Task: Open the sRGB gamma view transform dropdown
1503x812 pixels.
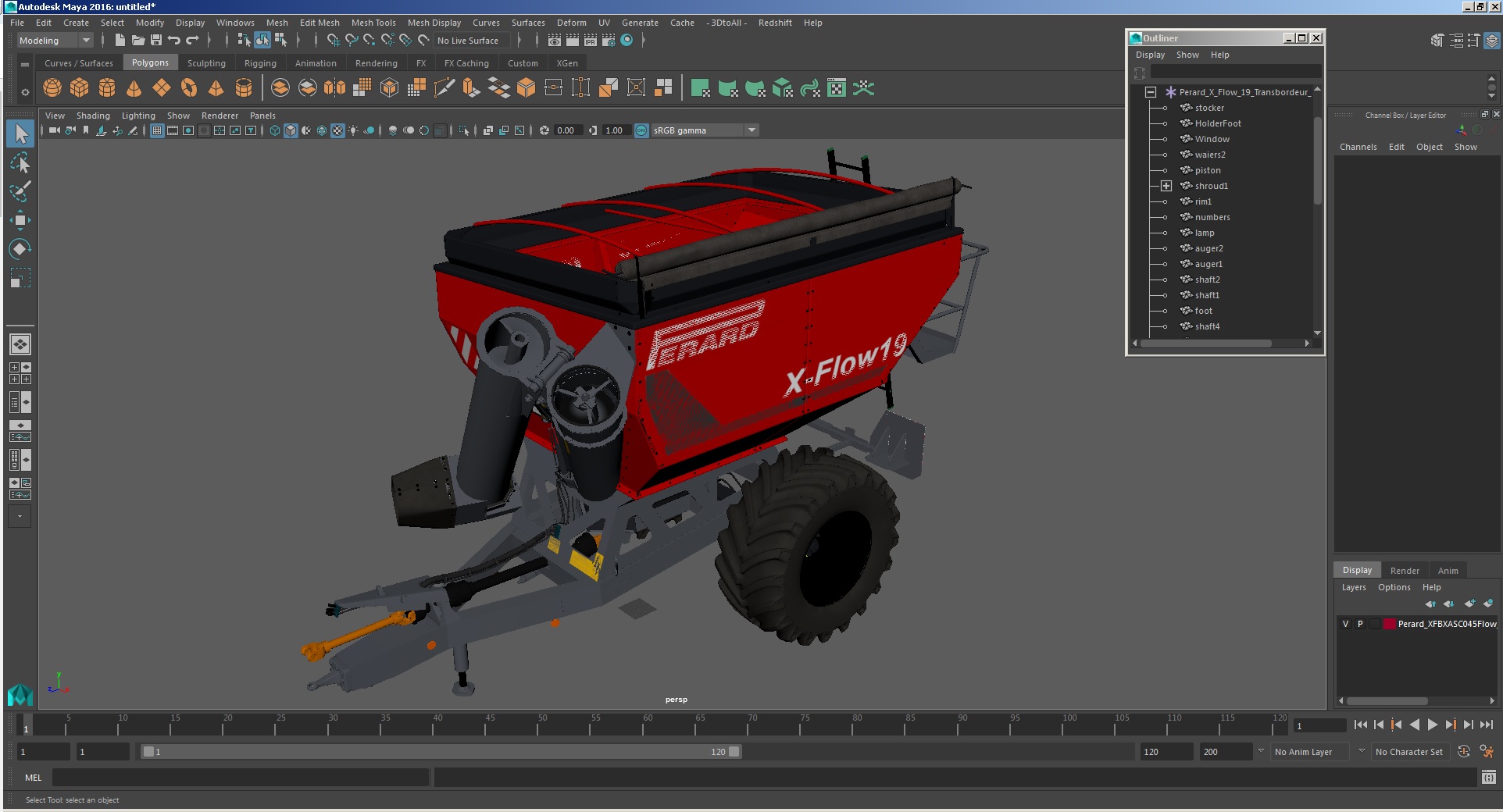Action: pyautogui.click(x=705, y=130)
